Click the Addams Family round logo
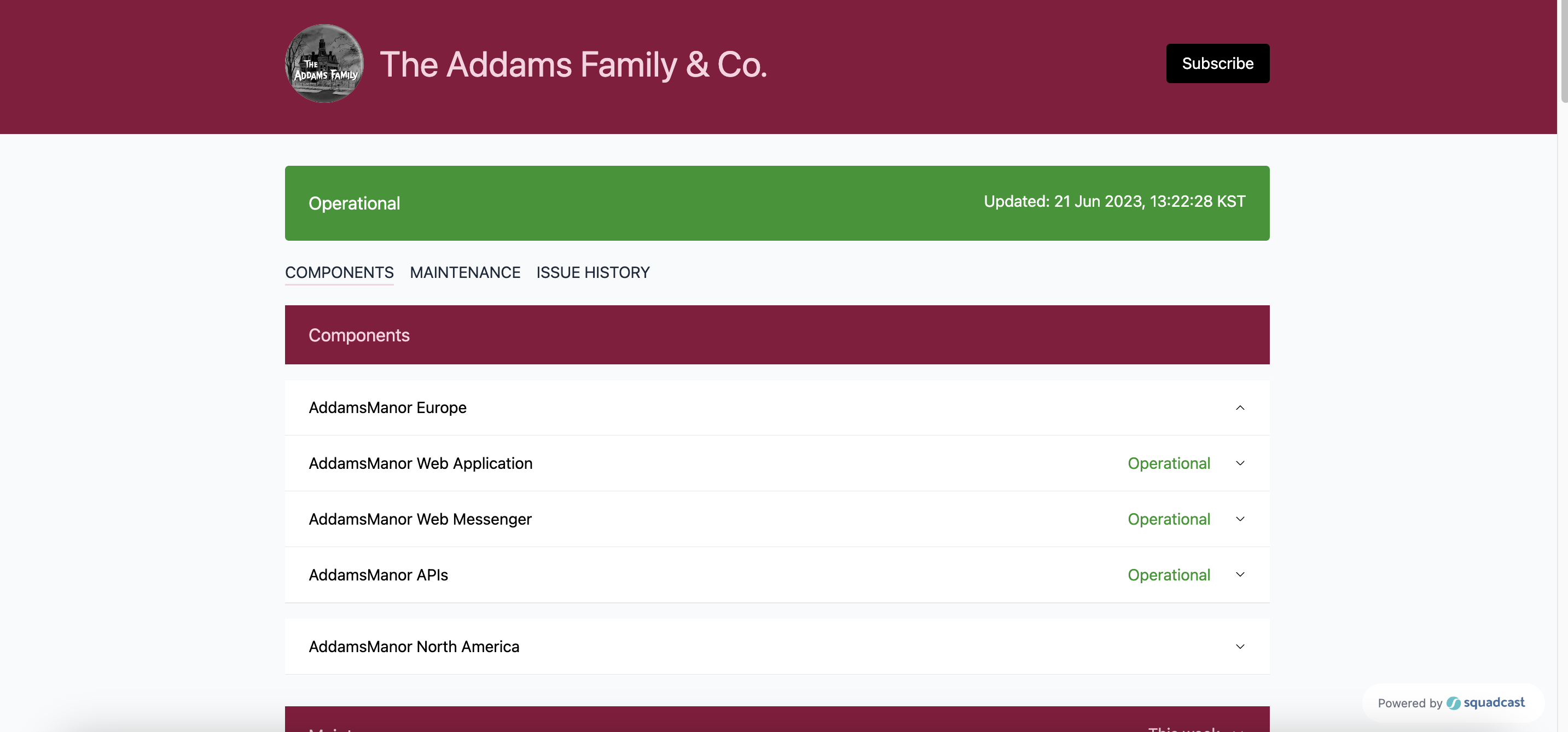This screenshot has width=1568, height=732. (324, 64)
